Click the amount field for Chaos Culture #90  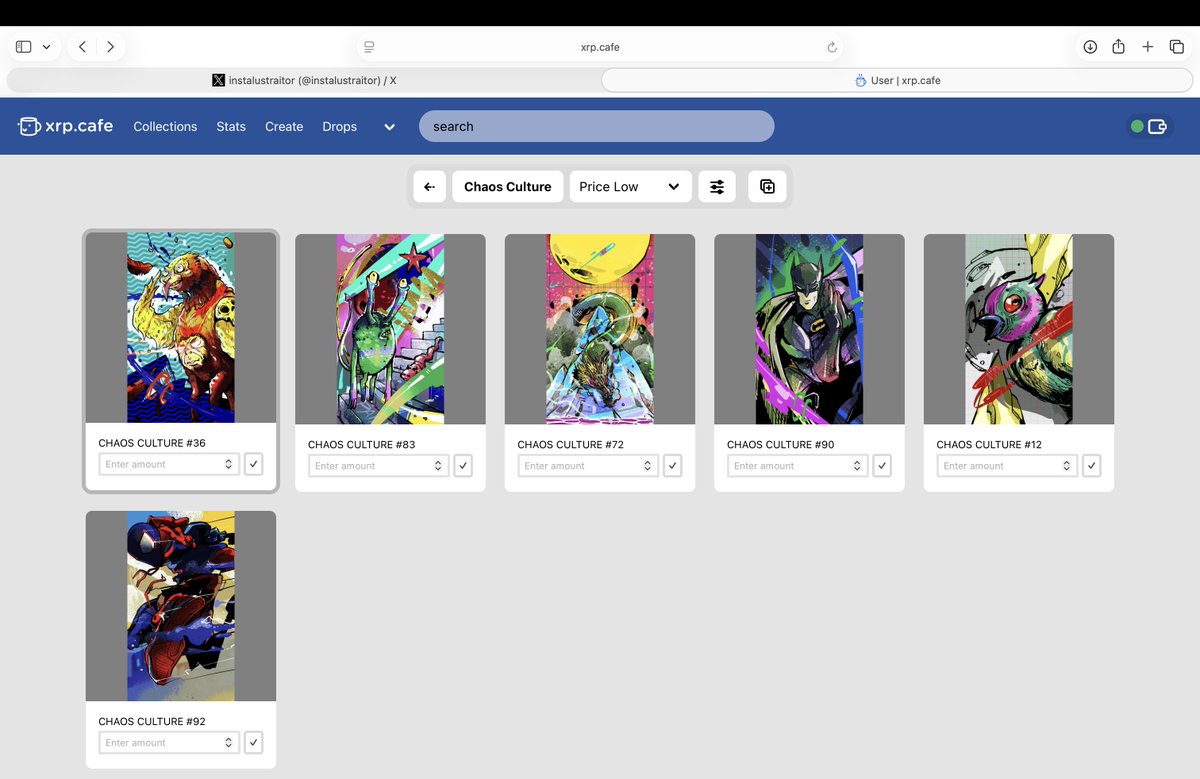click(x=797, y=466)
